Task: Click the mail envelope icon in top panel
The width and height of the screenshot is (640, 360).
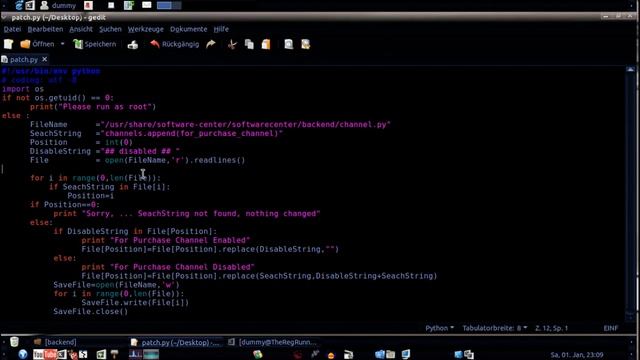Action: point(147,5)
